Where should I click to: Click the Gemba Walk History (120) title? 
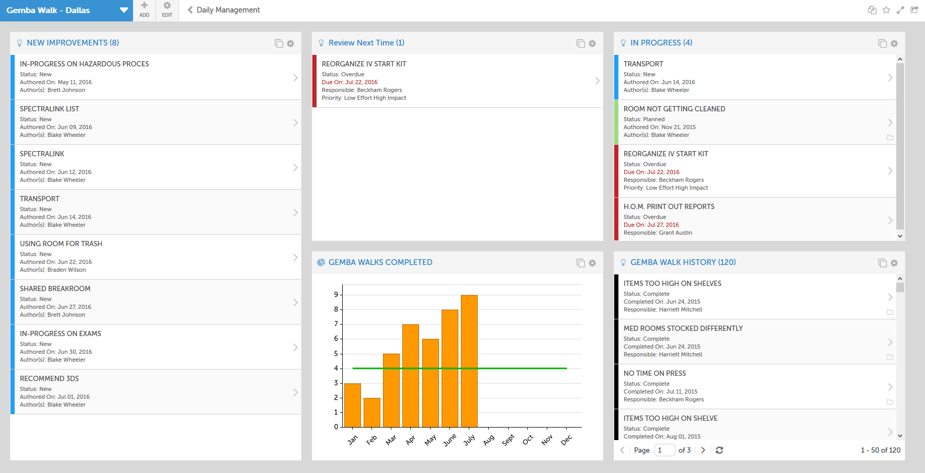[x=683, y=262]
